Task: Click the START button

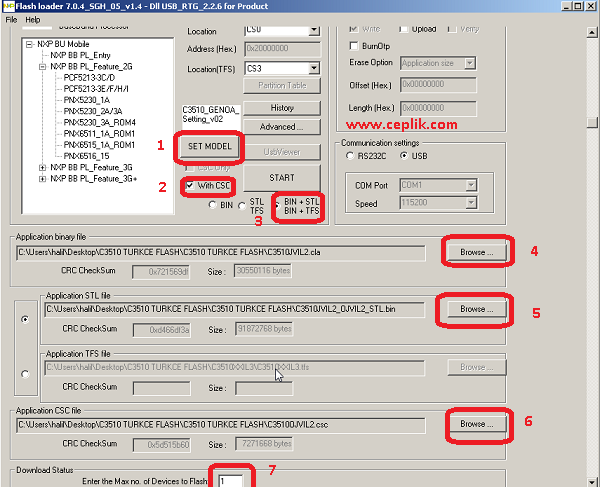Action: [282, 178]
